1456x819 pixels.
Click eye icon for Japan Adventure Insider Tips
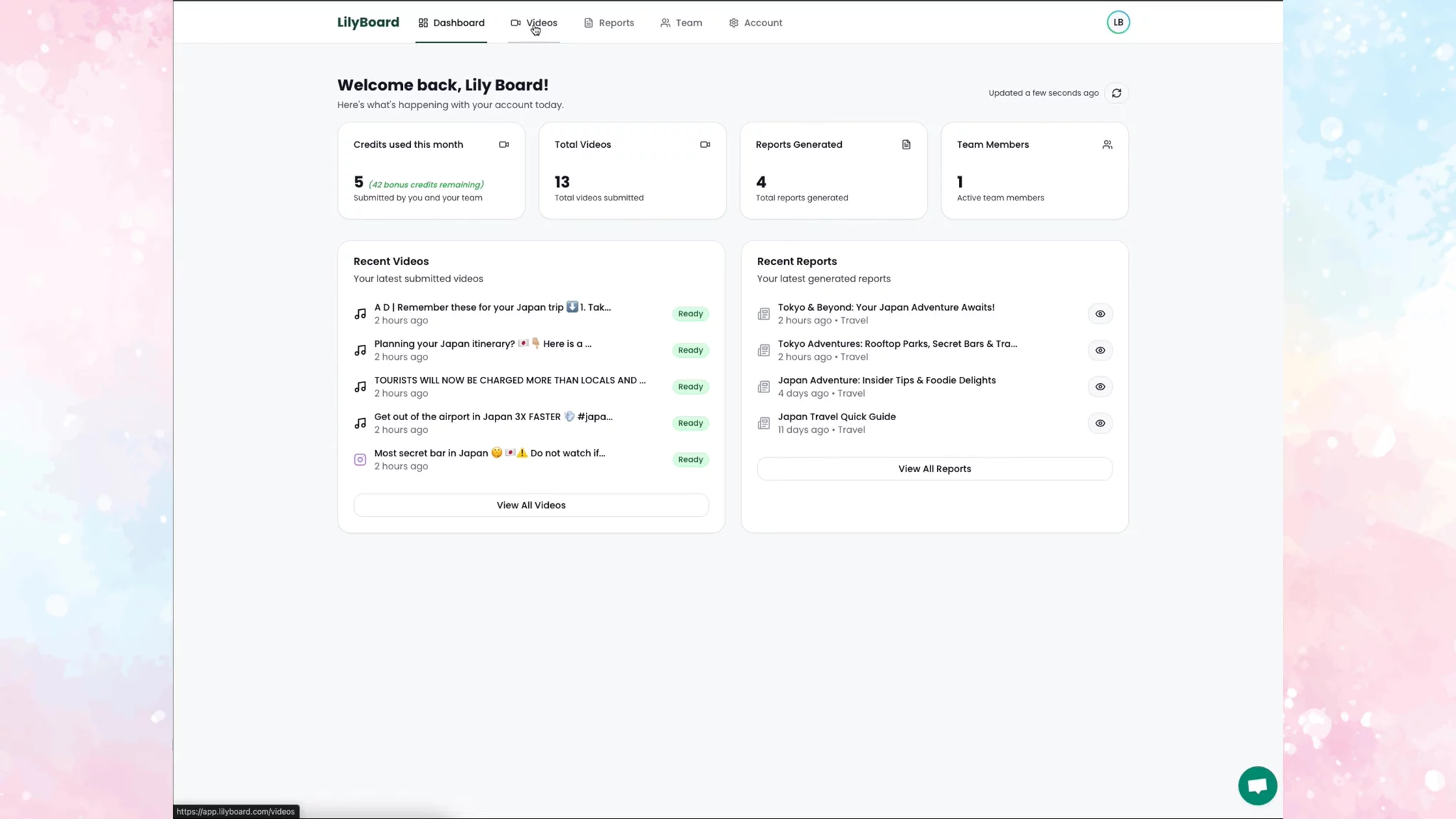(x=1100, y=387)
